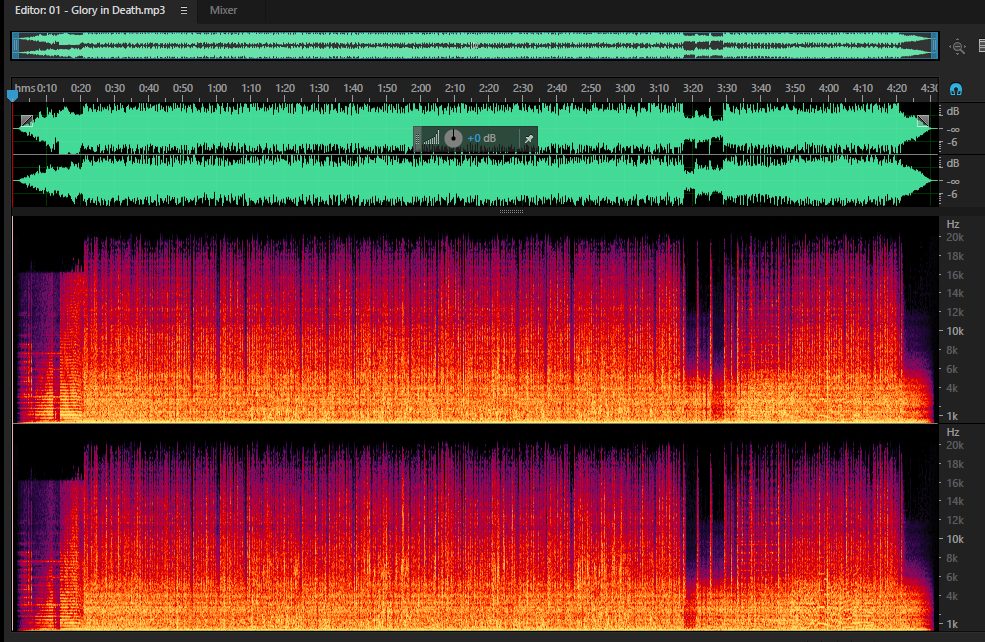Screen dimensions: 985x642
Task: Click the 2:00 mark on the timeline
Action: point(420,88)
